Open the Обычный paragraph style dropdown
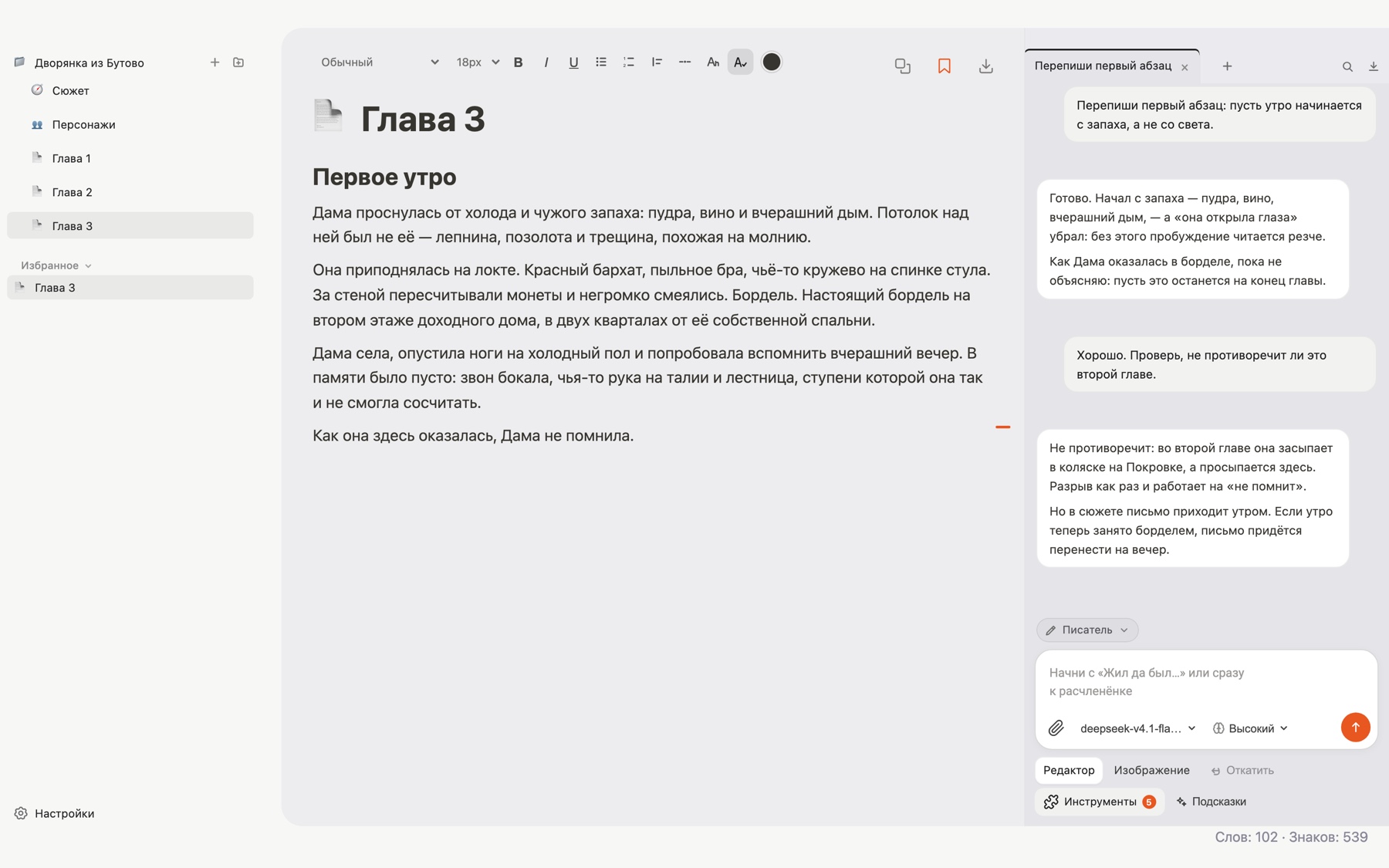Screen dimensions: 1389x868 tap(380, 62)
